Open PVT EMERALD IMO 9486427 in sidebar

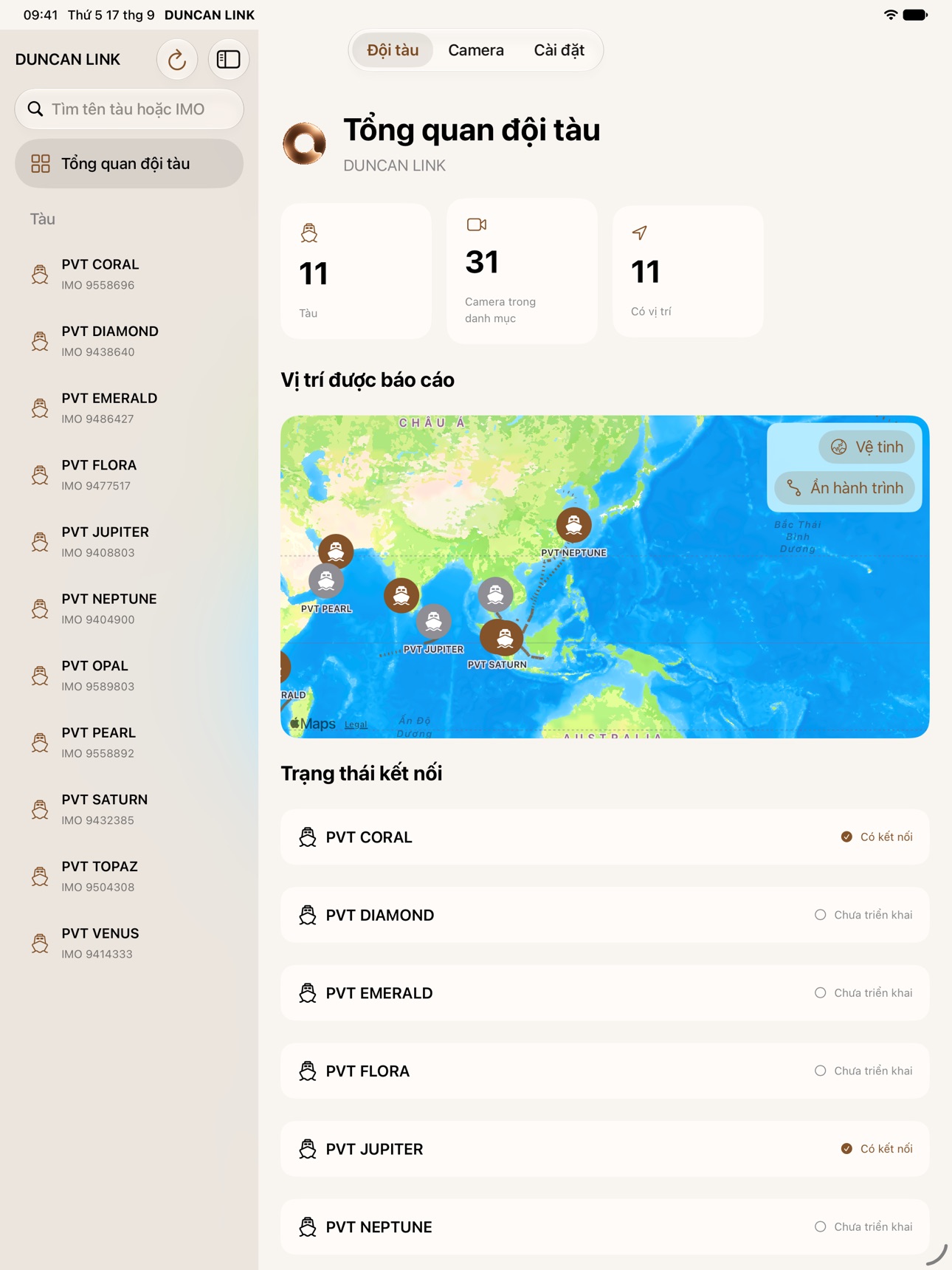[x=129, y=408]
